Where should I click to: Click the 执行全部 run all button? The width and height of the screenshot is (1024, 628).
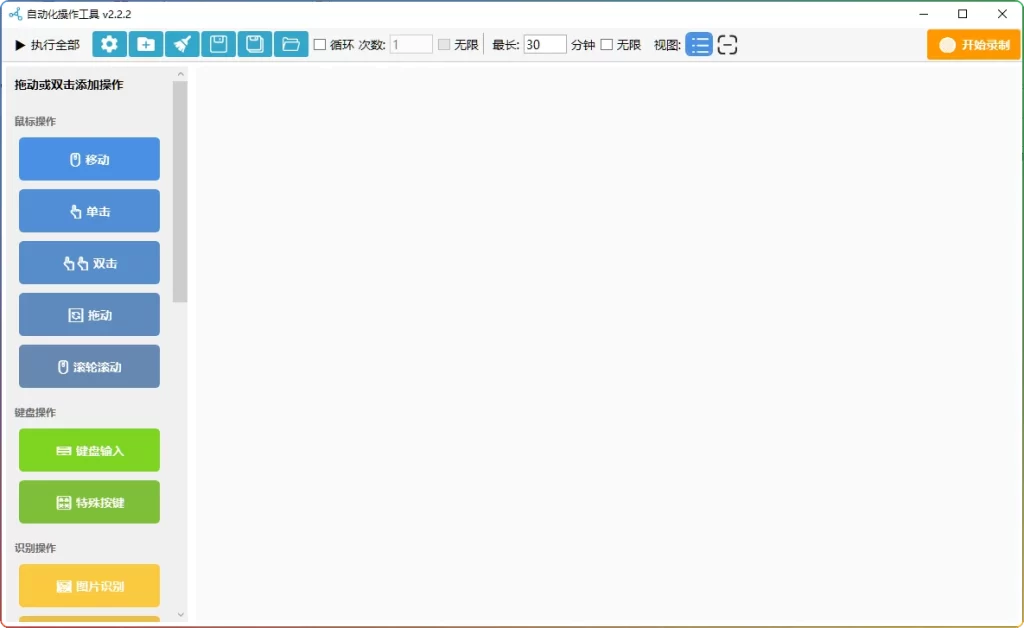click(x=47, y=45)
